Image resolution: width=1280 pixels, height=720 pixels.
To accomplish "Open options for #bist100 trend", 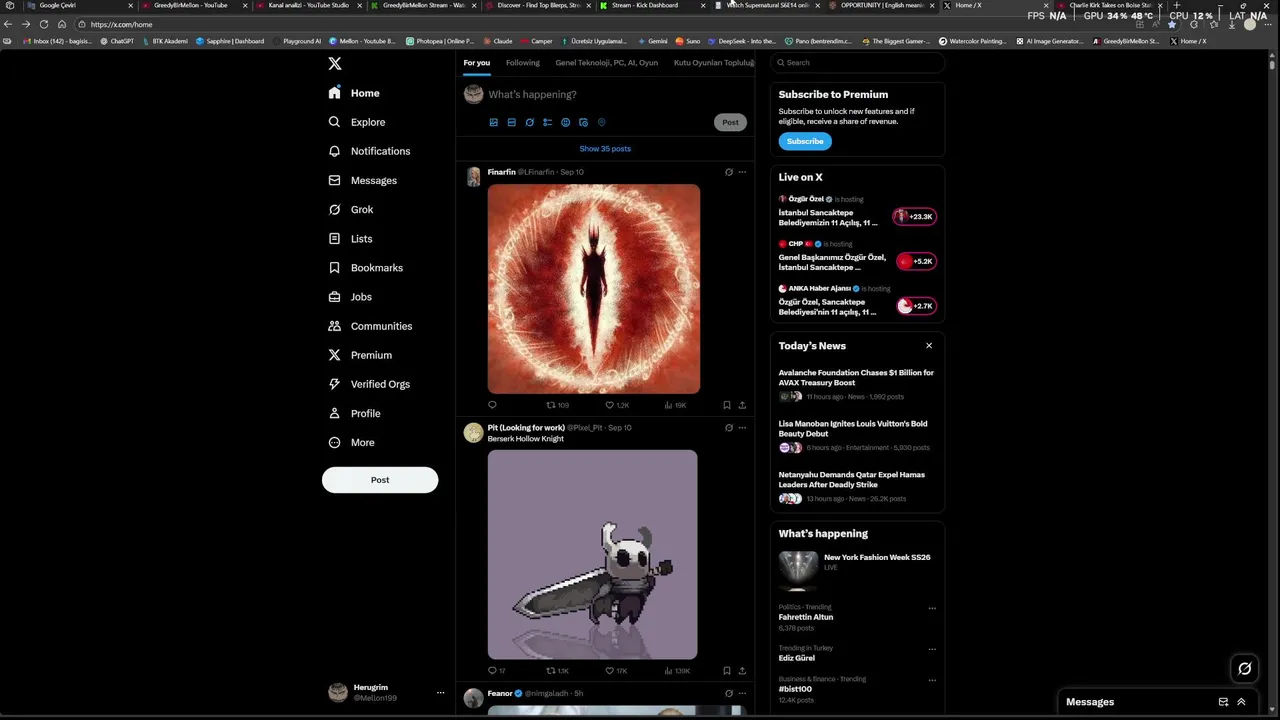I will coord(932,680).
